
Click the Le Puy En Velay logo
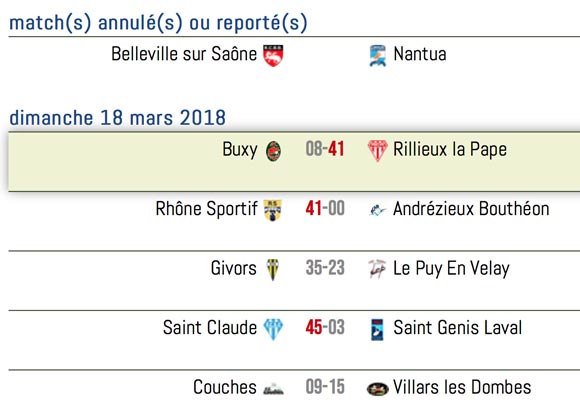click(x=377, y=269)
